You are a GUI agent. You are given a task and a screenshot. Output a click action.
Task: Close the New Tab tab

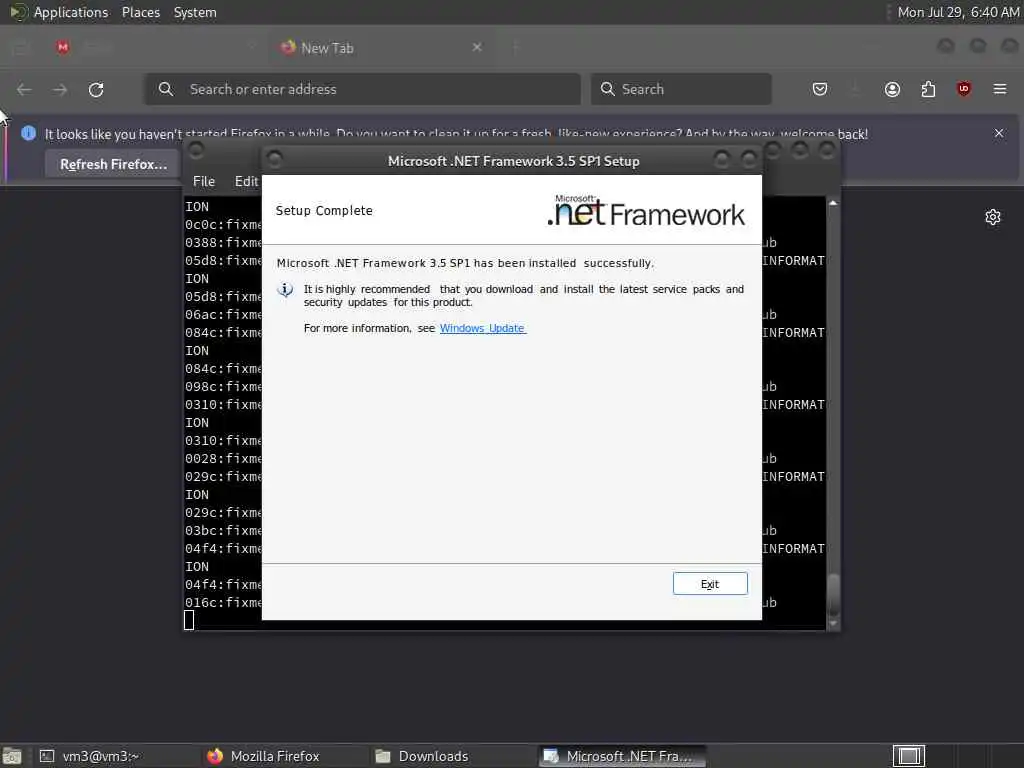coord(477,47)
